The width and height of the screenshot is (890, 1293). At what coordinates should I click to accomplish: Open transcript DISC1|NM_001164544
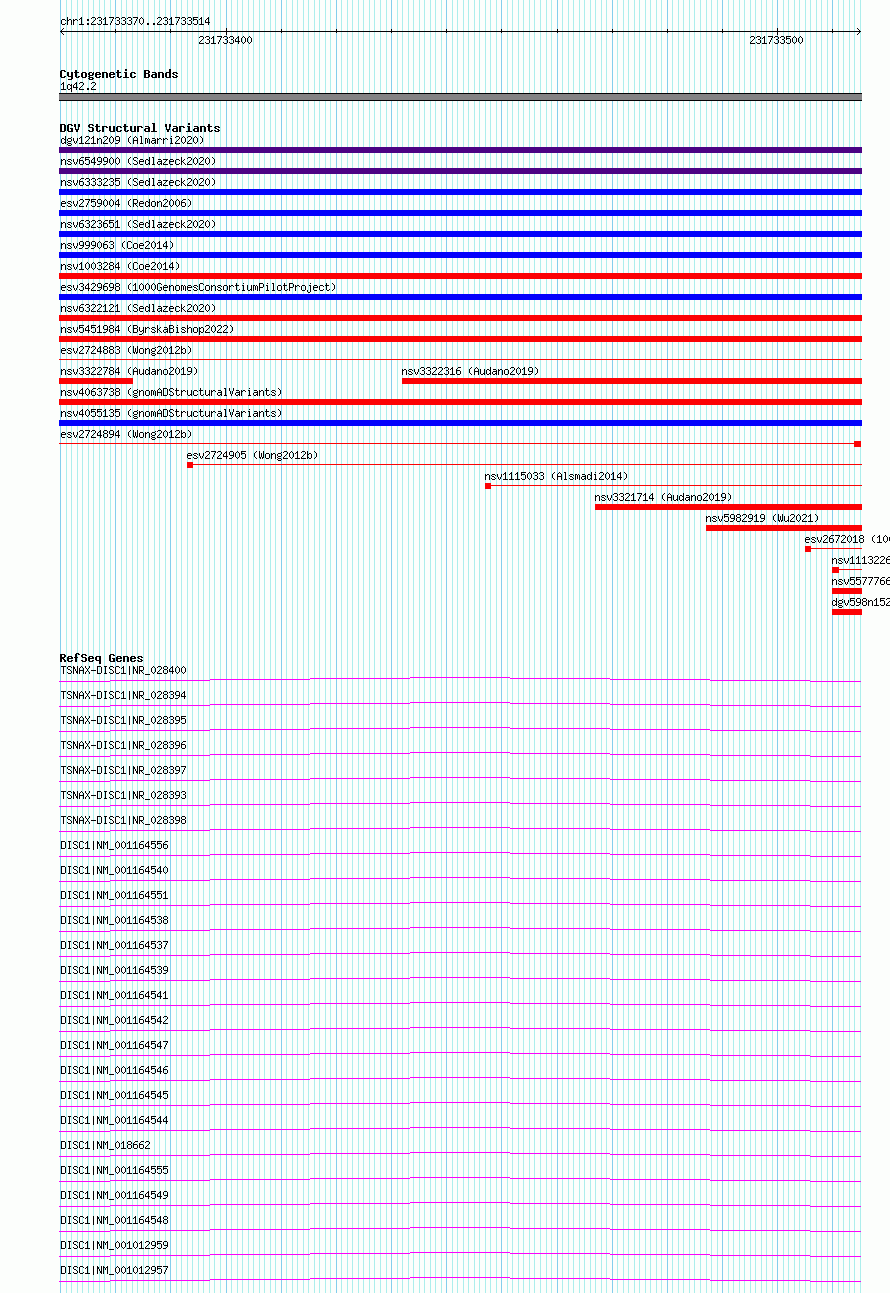click(114, 1120)
